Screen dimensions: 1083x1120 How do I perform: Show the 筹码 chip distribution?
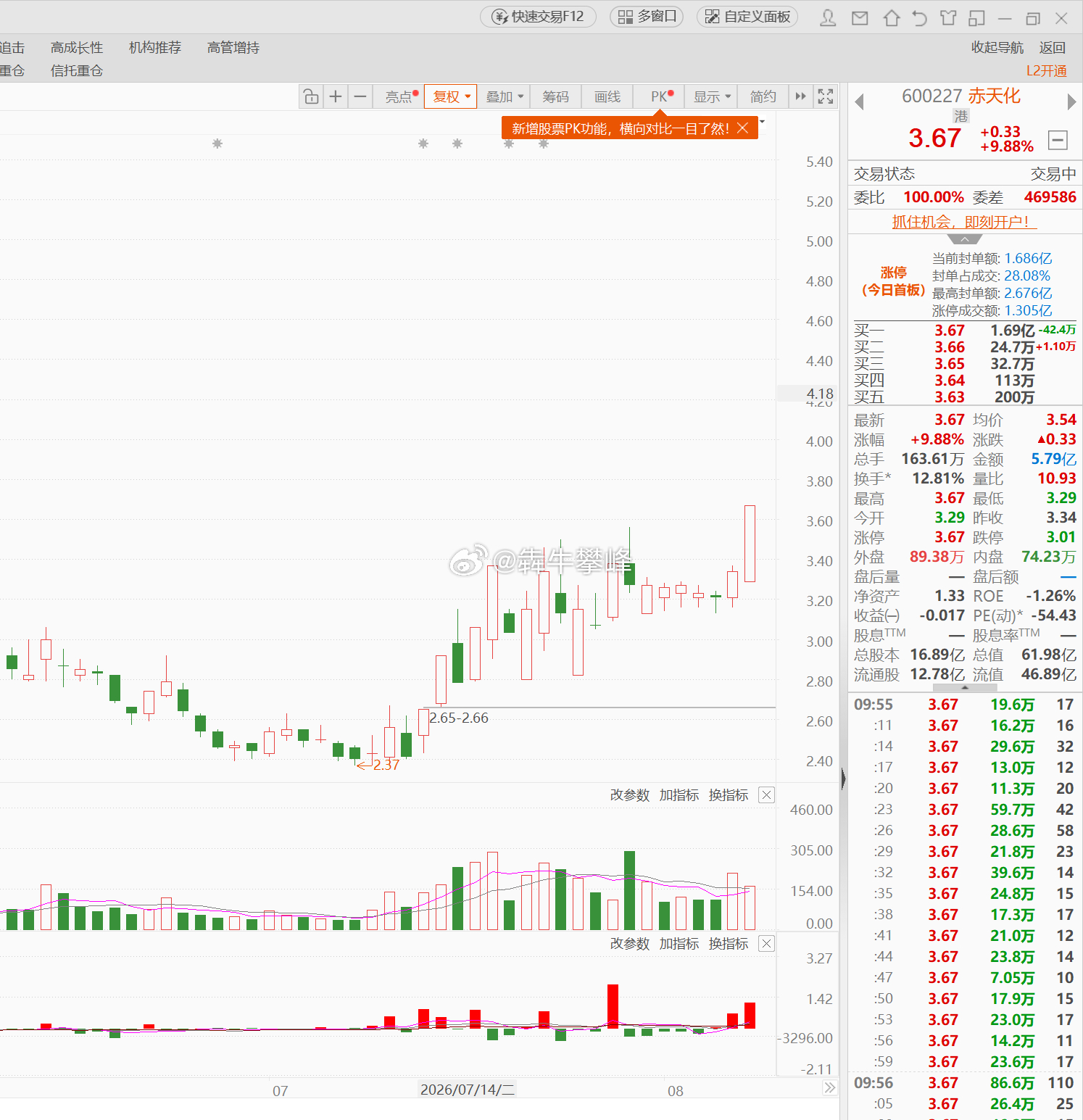556,96
